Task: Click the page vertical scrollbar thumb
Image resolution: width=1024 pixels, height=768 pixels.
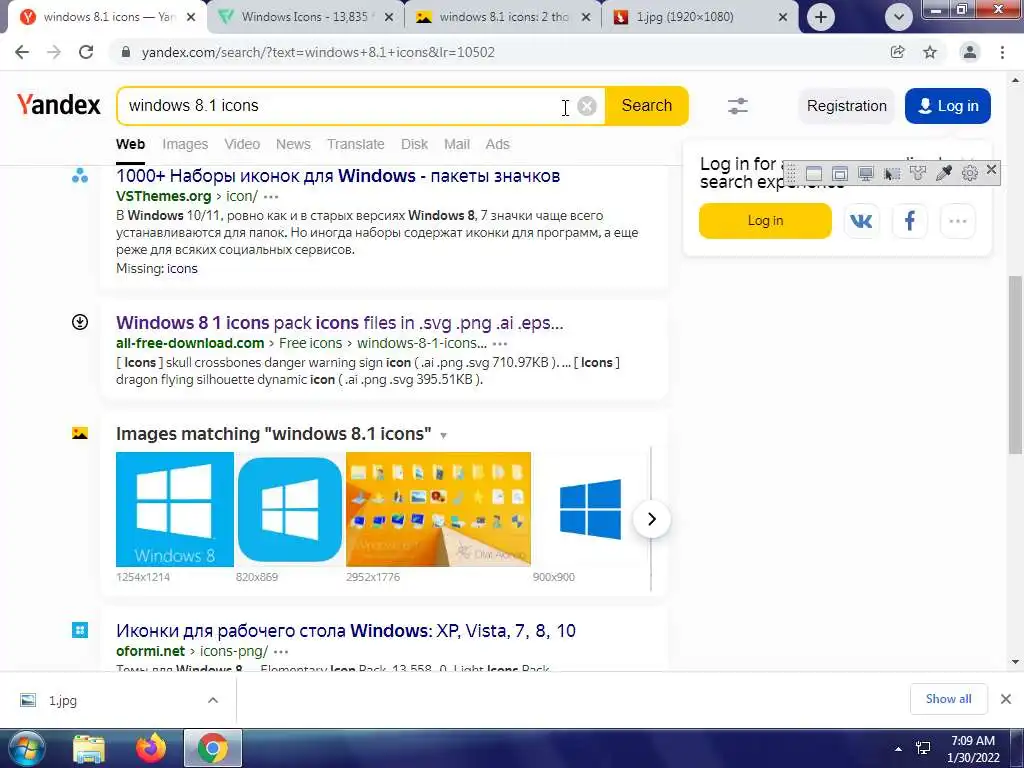Action: coord(1015,364)
